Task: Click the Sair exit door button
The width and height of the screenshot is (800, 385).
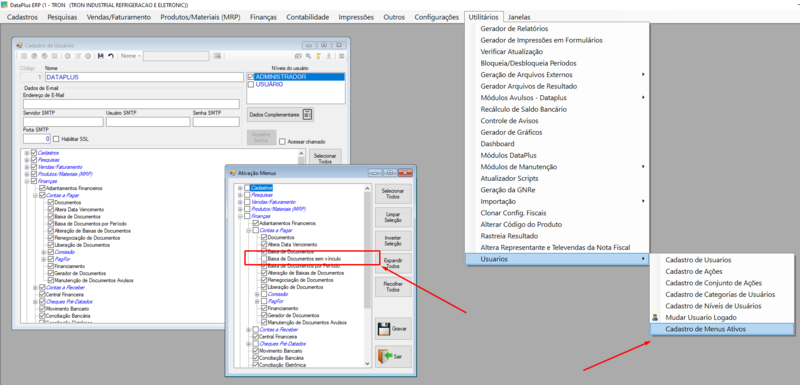Action: 393,356
